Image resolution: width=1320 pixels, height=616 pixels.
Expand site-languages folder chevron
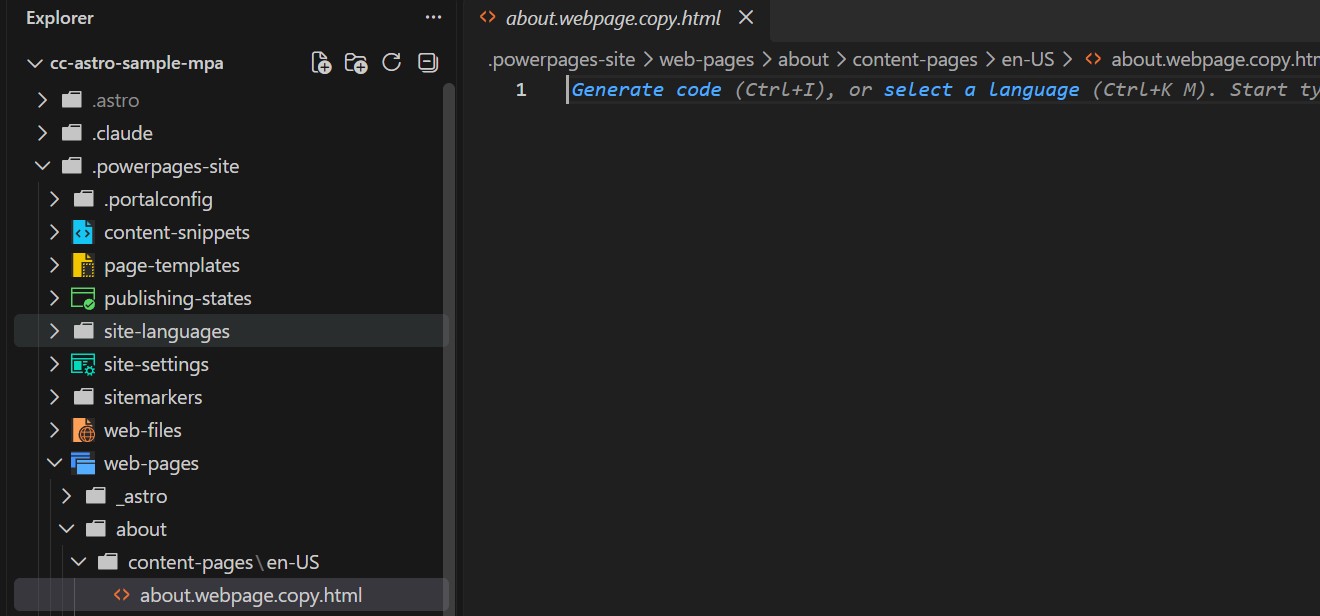pyautogui.click(x=54, y=331)
